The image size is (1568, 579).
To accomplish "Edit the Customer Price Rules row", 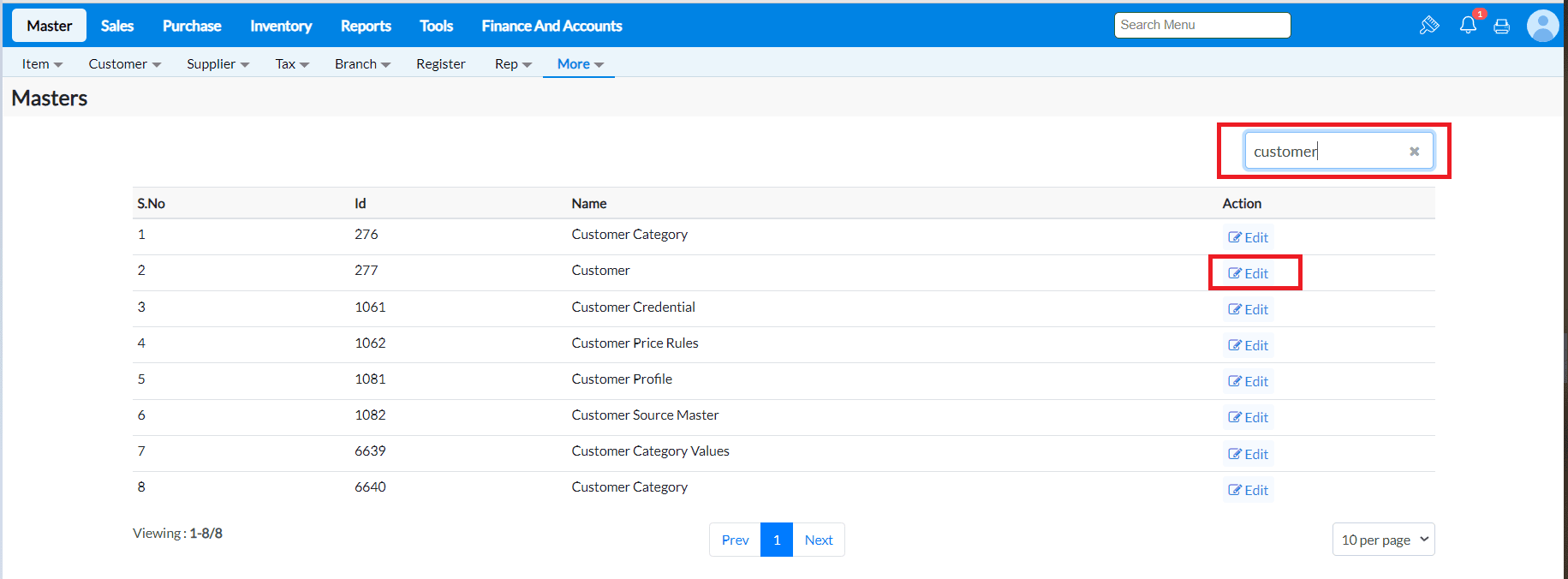I will [x=1249, y=346].
